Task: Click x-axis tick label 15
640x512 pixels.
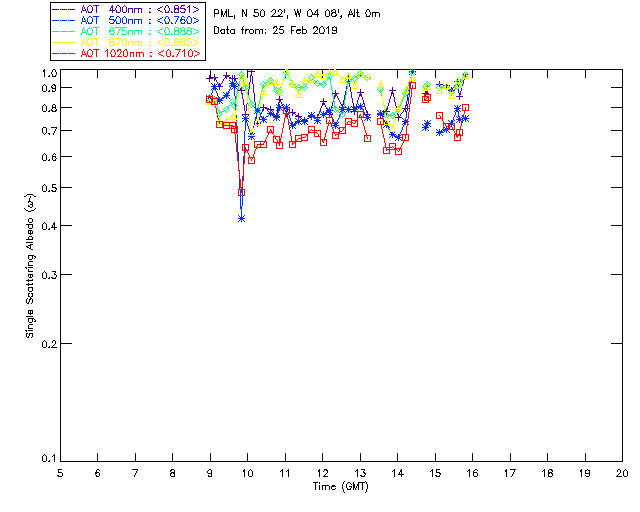Action: [435, 473]
